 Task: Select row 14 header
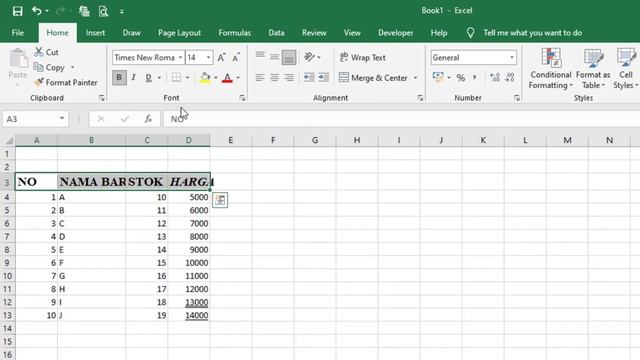pos(7,329)
